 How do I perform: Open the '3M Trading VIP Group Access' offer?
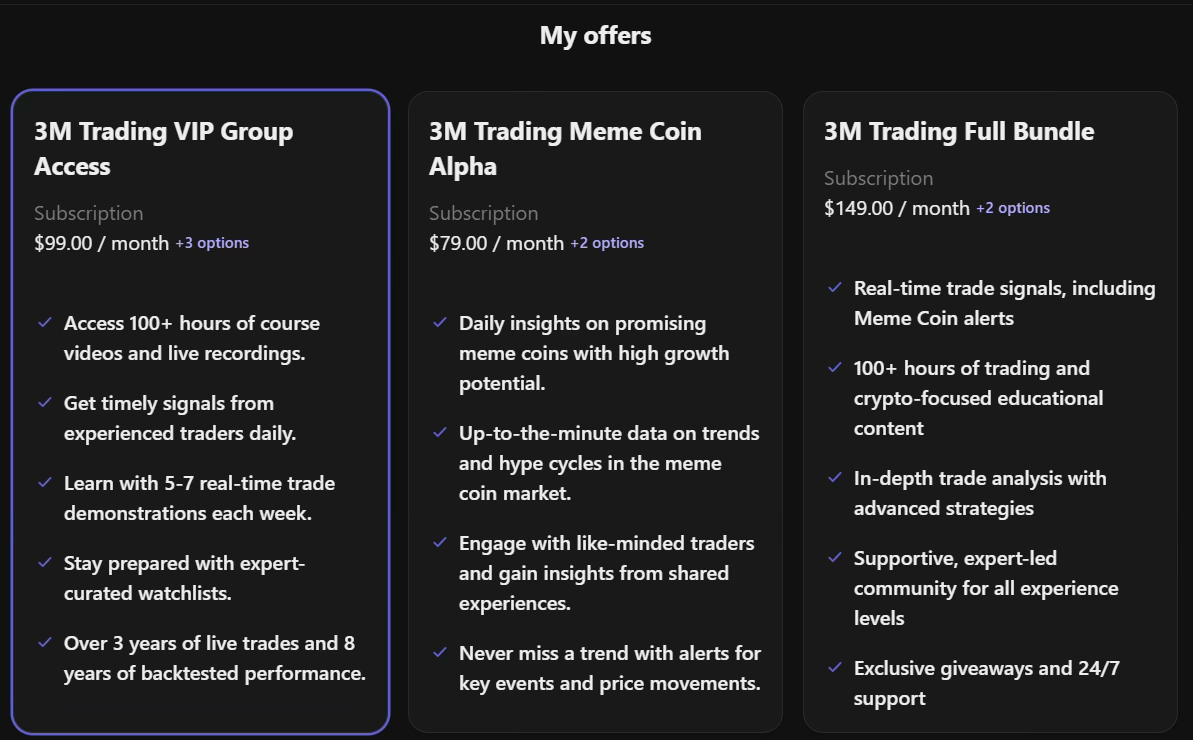[163, 148]
